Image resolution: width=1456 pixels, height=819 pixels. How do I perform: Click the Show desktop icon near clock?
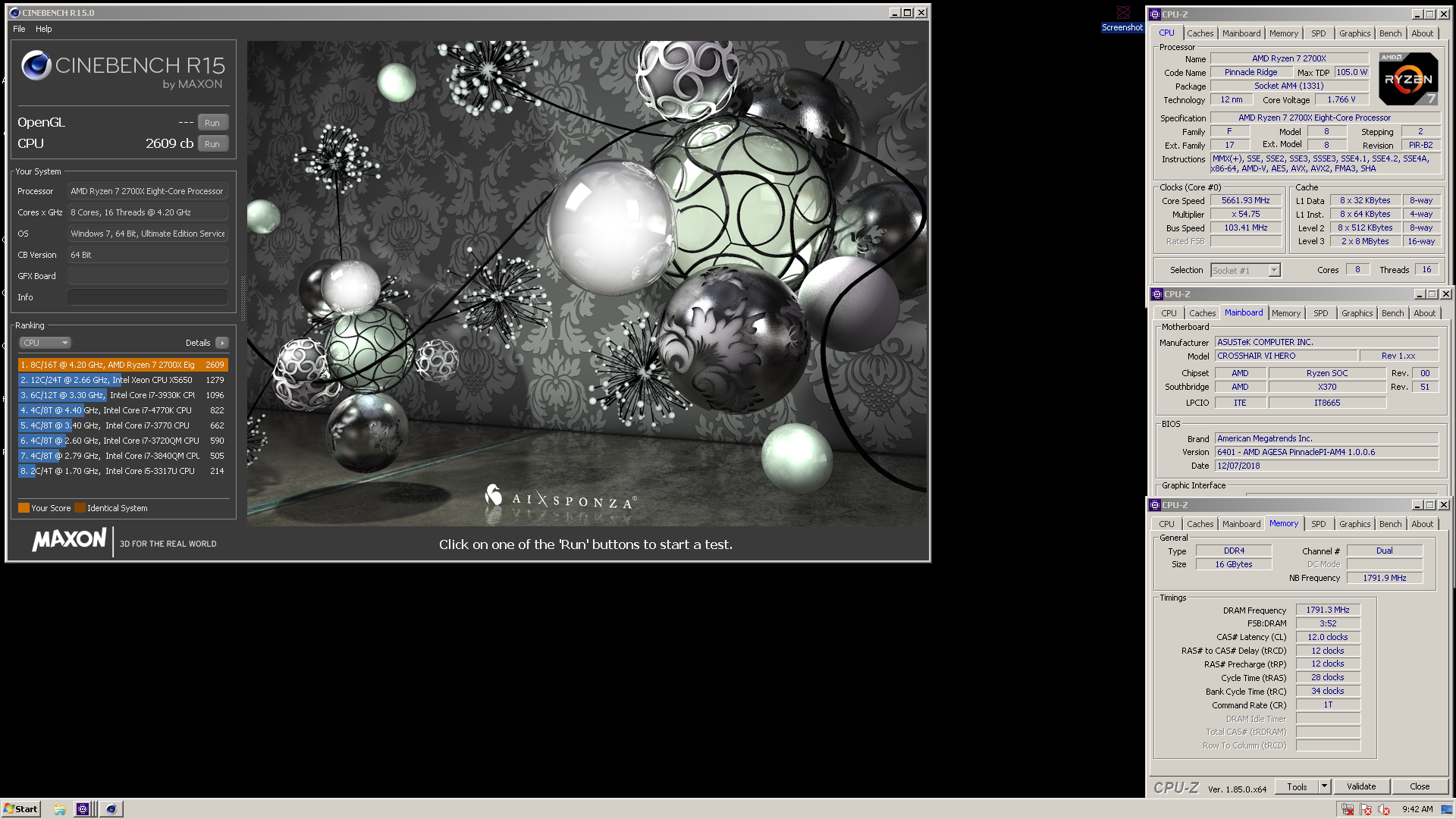[x=1447, y=809]
